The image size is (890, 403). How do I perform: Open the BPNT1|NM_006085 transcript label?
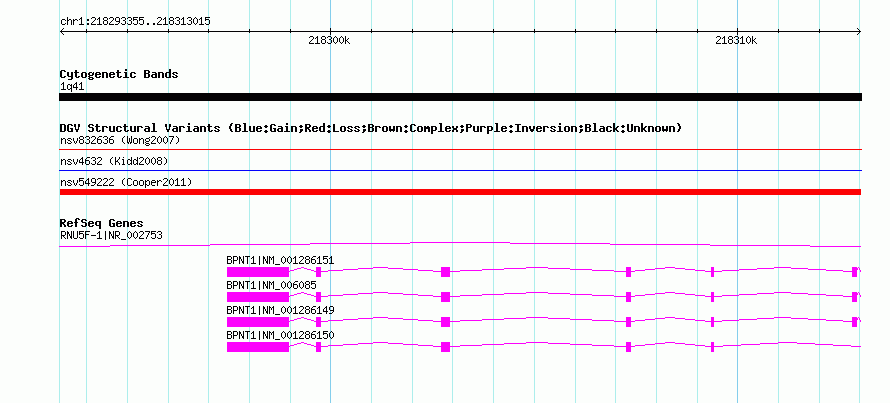271,286
